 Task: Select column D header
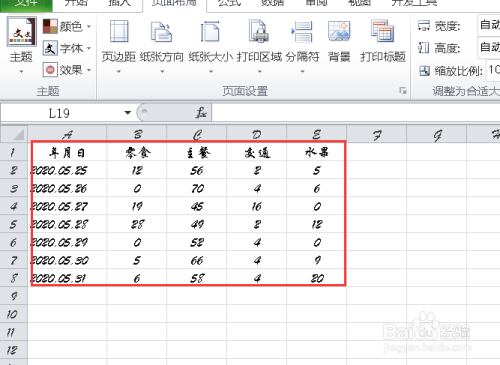tap(257, 134)
